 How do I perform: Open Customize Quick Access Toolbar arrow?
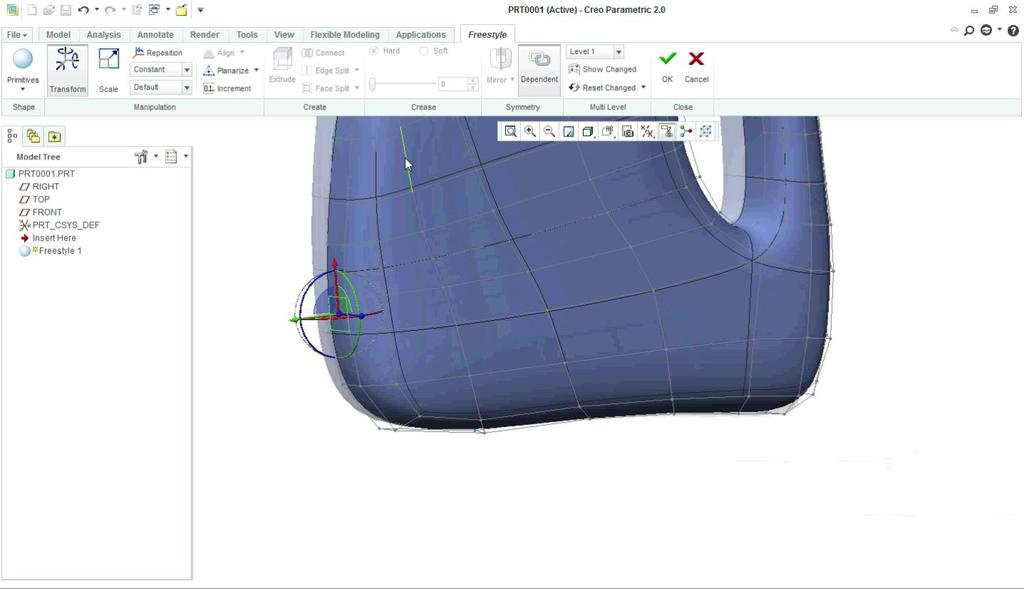pos(200,10)
